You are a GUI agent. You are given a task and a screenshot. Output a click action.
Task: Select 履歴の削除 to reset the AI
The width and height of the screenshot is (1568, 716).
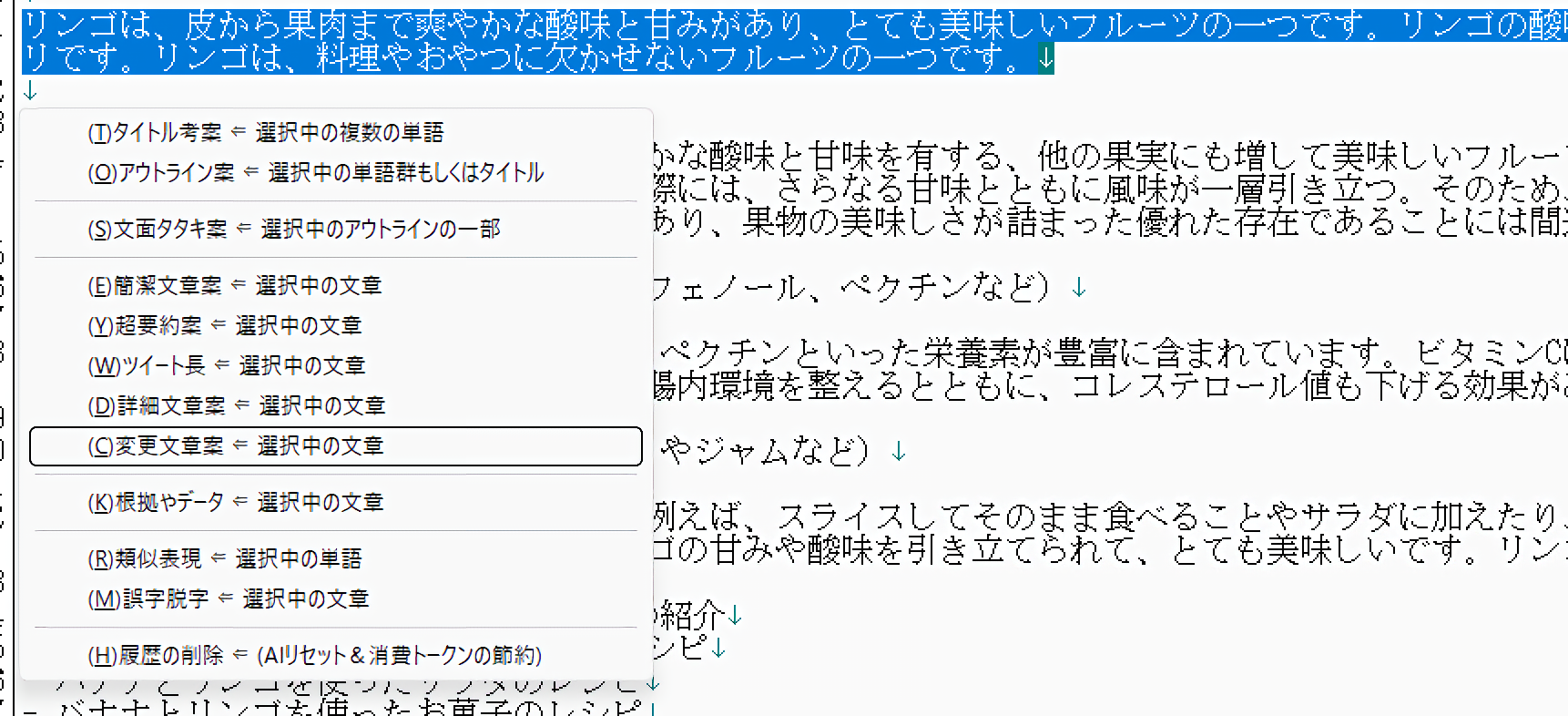(314, 656)
